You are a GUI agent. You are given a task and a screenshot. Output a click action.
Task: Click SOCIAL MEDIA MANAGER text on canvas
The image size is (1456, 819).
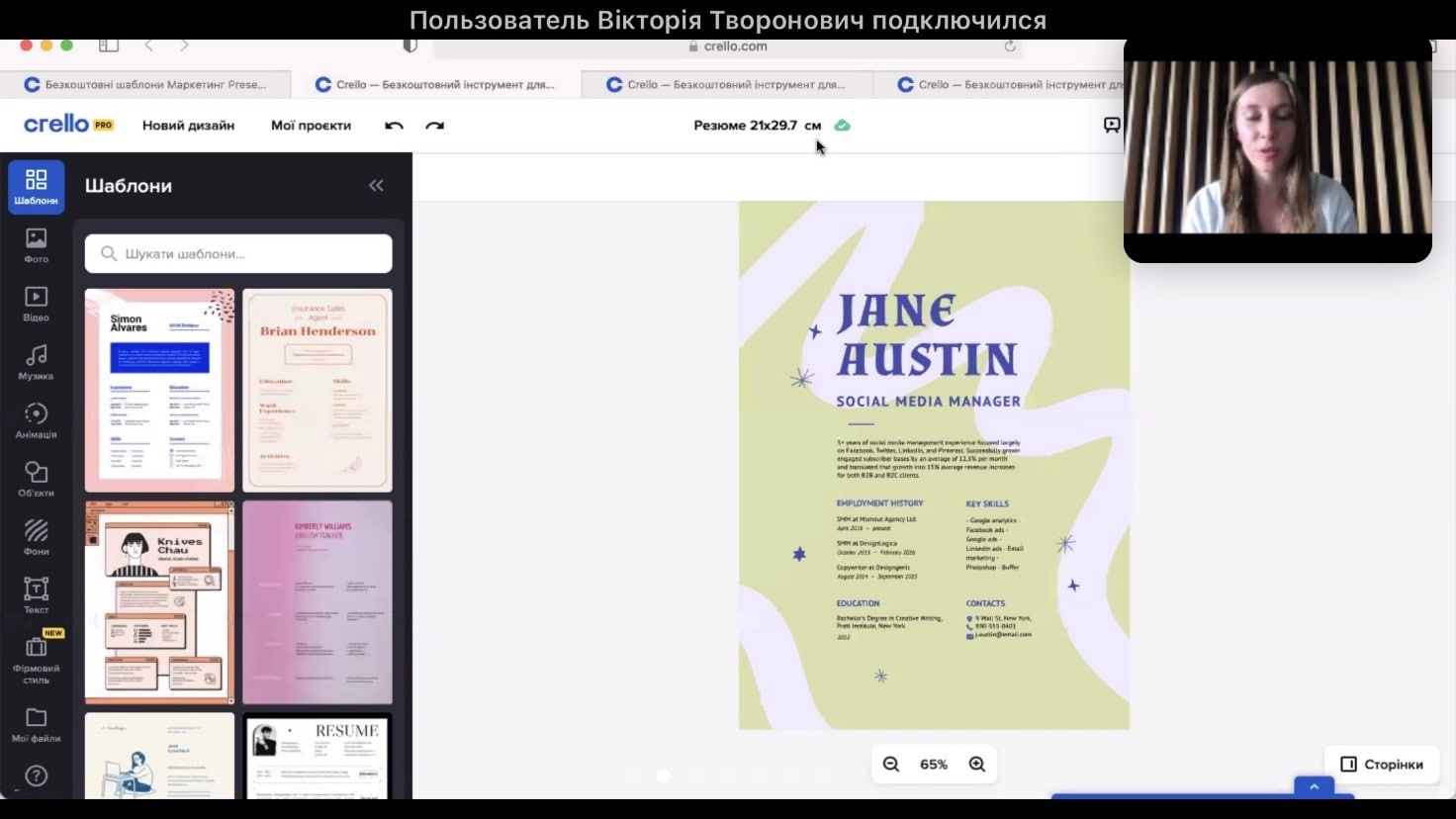point(928,402)
